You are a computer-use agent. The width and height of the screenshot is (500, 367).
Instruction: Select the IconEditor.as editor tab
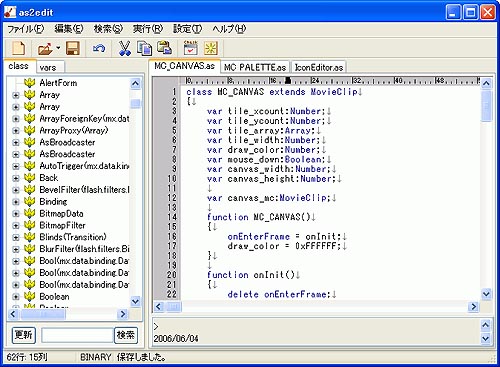(x=319, y=67)
